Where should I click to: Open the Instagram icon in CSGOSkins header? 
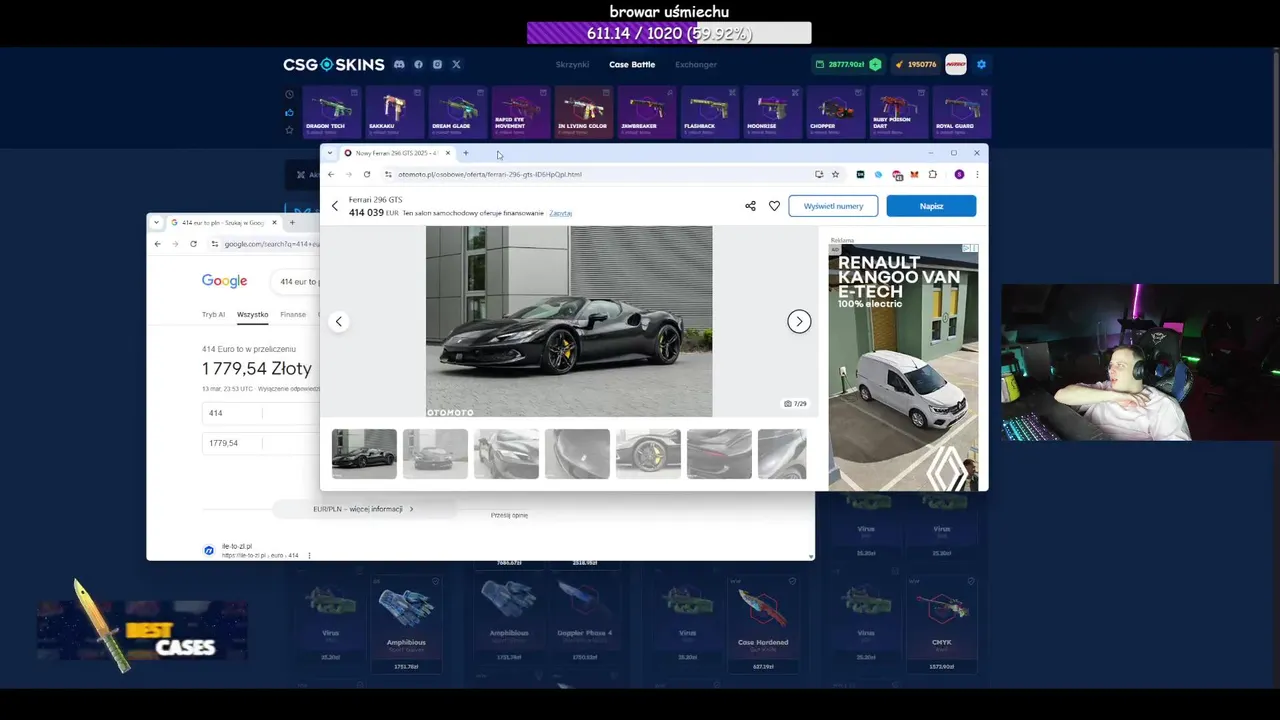click(x=437, y=64)
